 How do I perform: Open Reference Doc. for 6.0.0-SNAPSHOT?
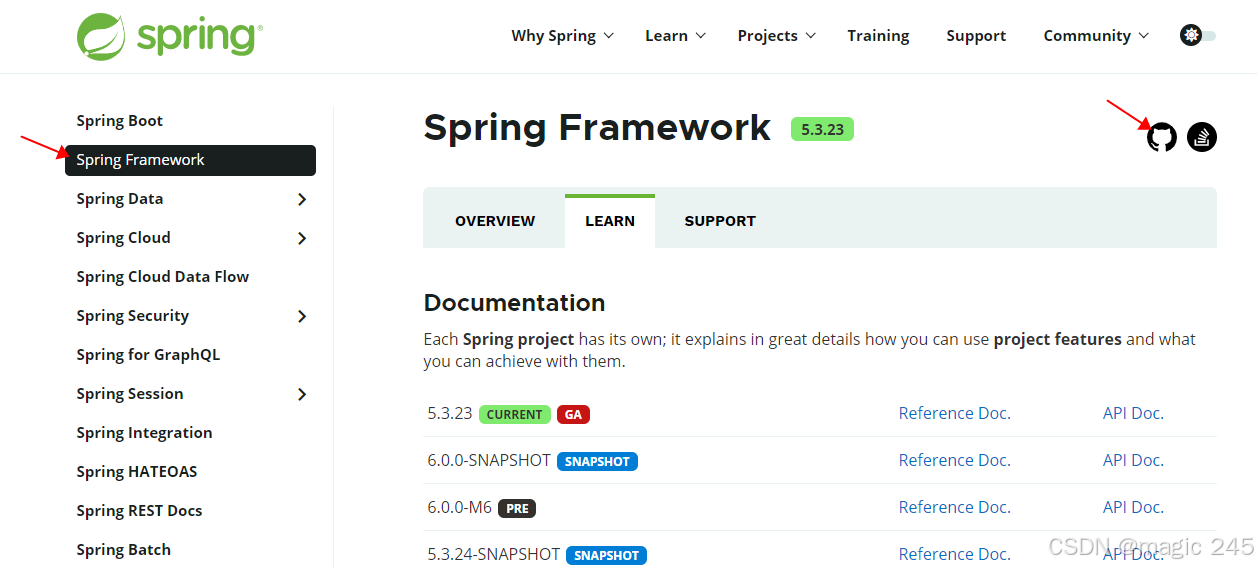click(x=954, y=460)
